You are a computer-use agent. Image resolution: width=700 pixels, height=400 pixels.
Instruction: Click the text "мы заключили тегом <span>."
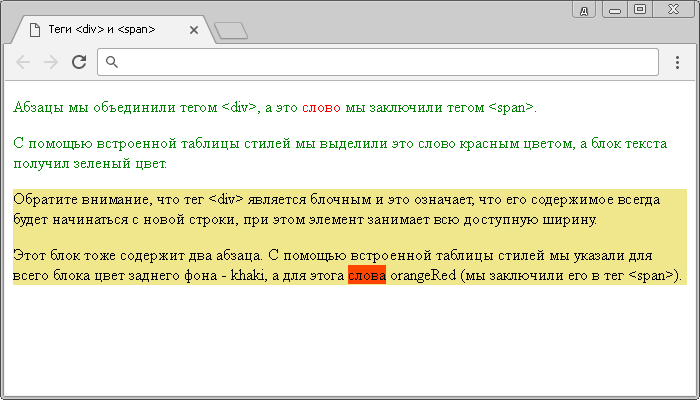[x=441, y=108]
